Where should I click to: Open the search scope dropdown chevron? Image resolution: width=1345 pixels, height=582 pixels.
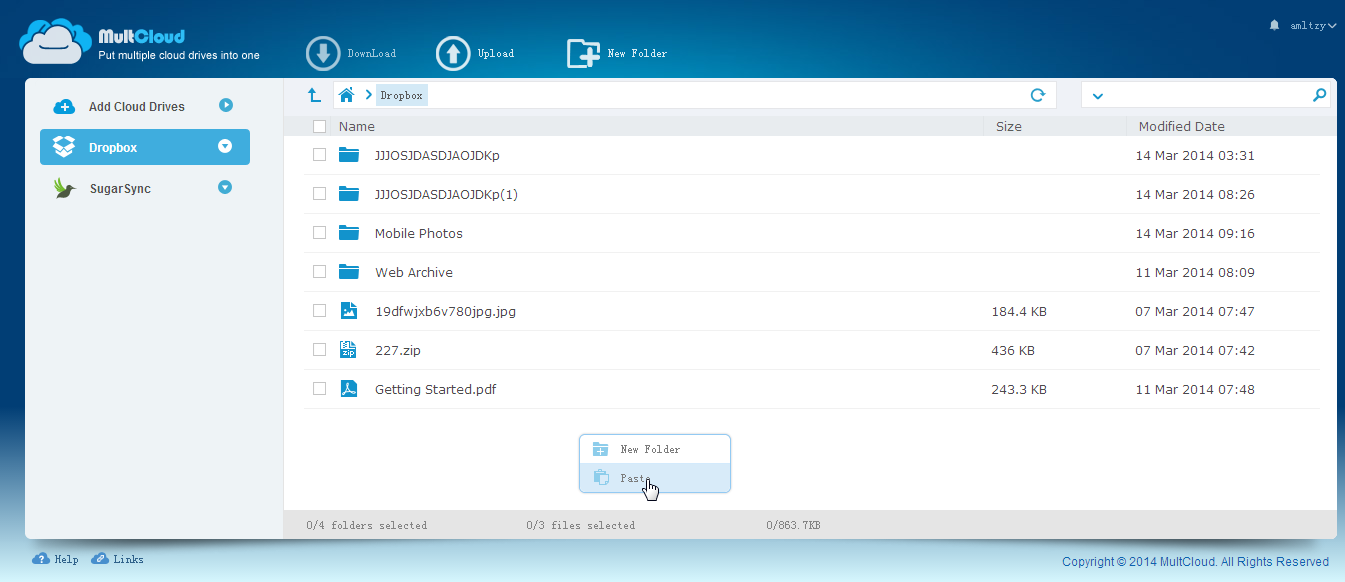click(1097, 96)
